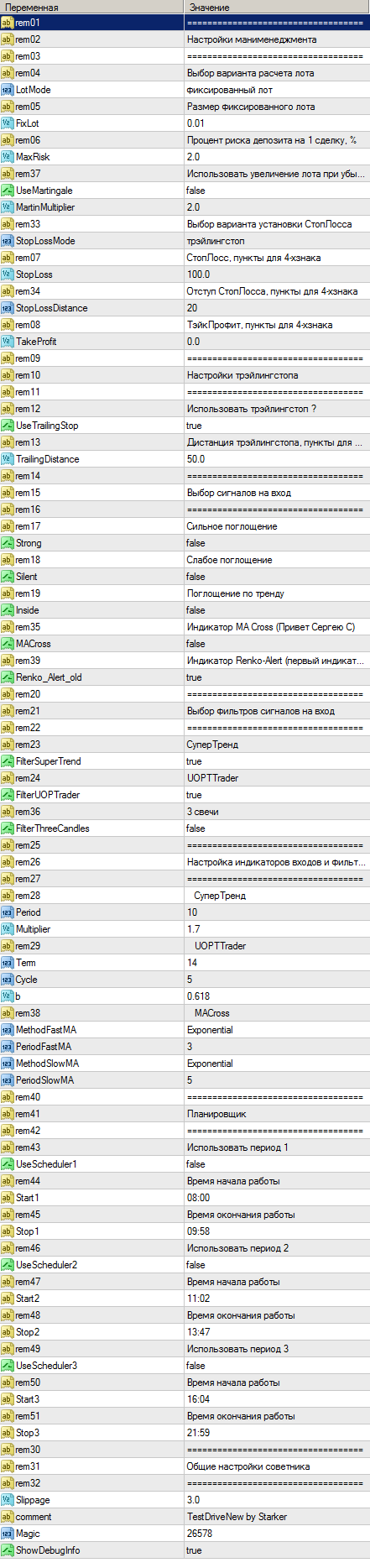
Task: Select the Exponential value of MethodFastMA
Action: pyautogui.click(x=210, y=1030)
